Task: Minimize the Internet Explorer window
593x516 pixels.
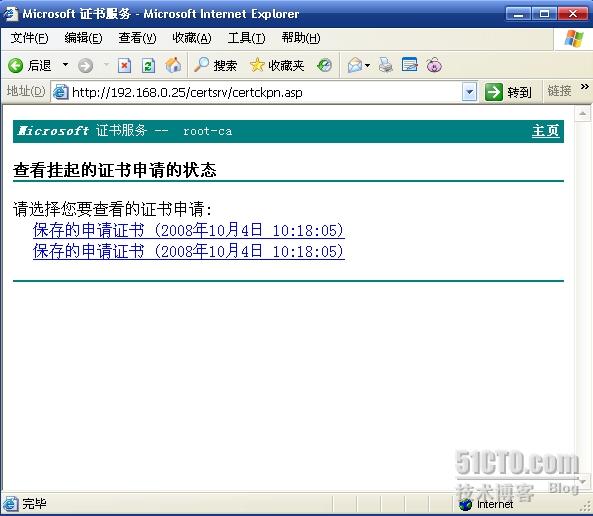Action: click(x=518, y=14)
